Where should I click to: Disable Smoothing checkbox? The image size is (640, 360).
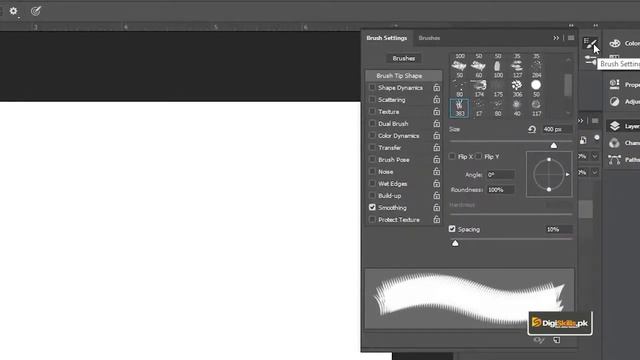click(372, 207)
